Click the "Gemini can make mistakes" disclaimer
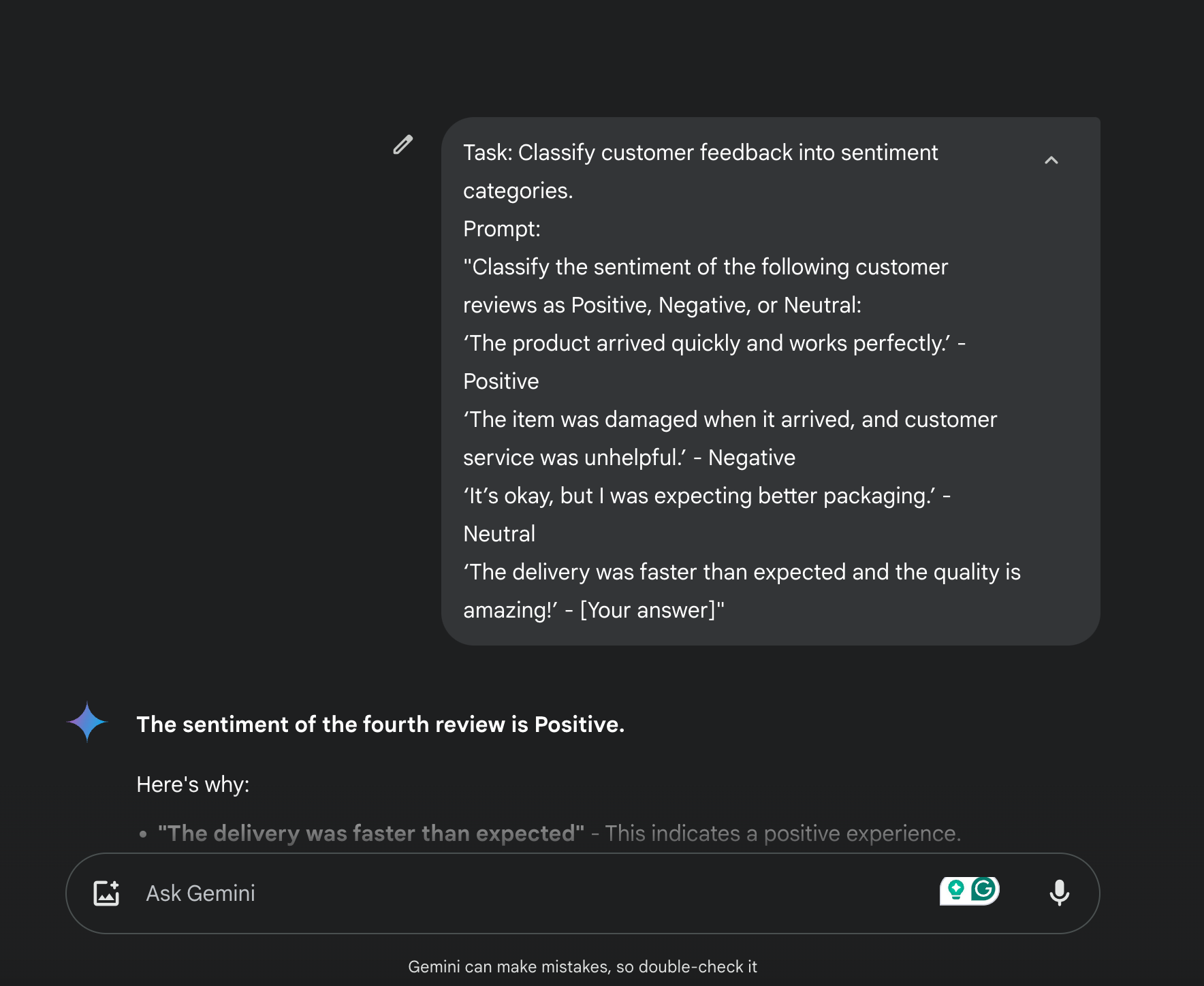 (x=582, y=967)
